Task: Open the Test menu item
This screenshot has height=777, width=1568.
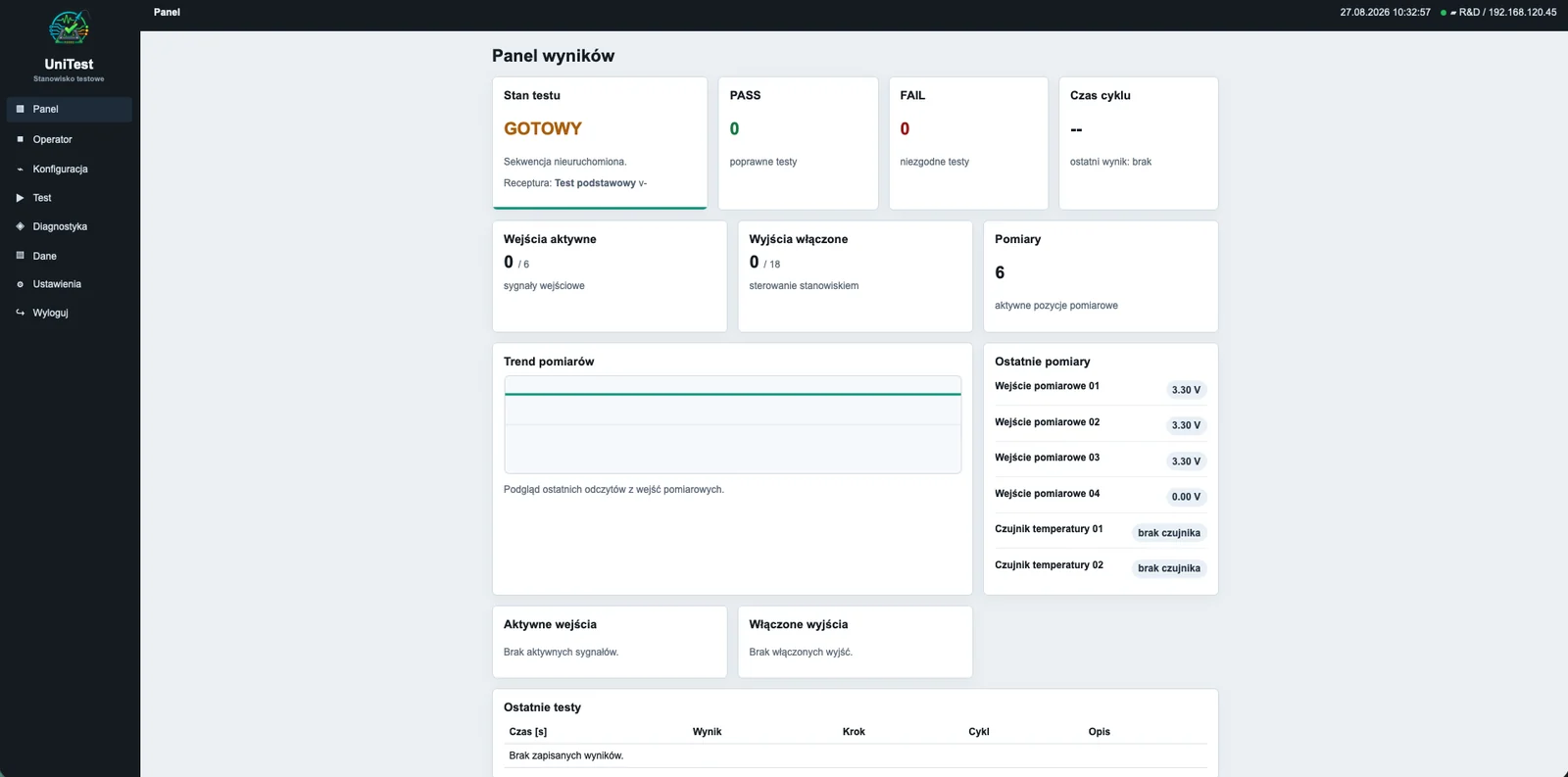Action: pos(69,198)
